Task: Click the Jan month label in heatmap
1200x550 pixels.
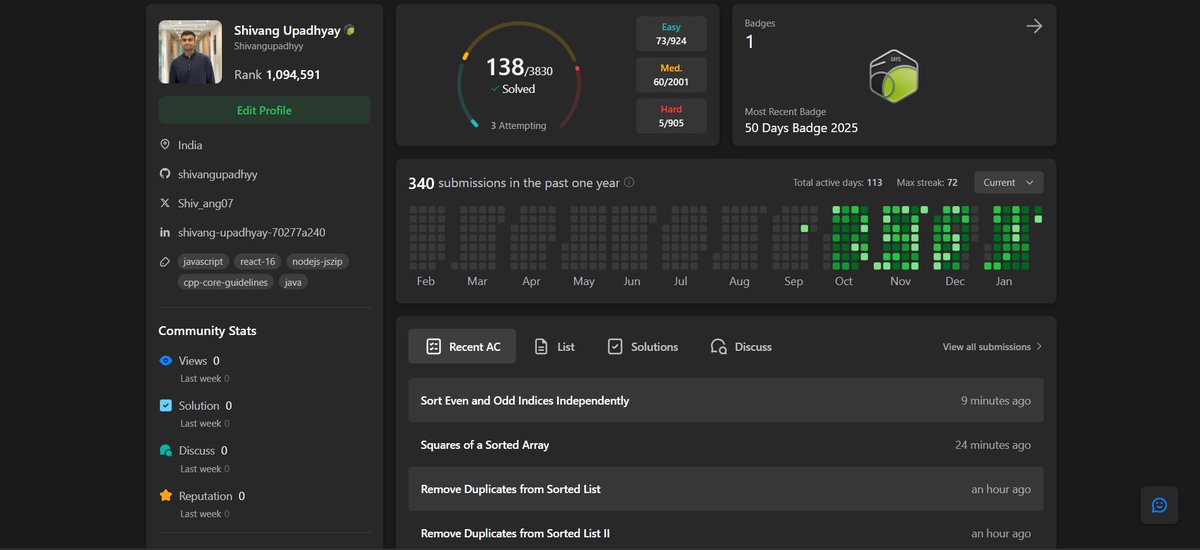Action: pos(1004,281)
